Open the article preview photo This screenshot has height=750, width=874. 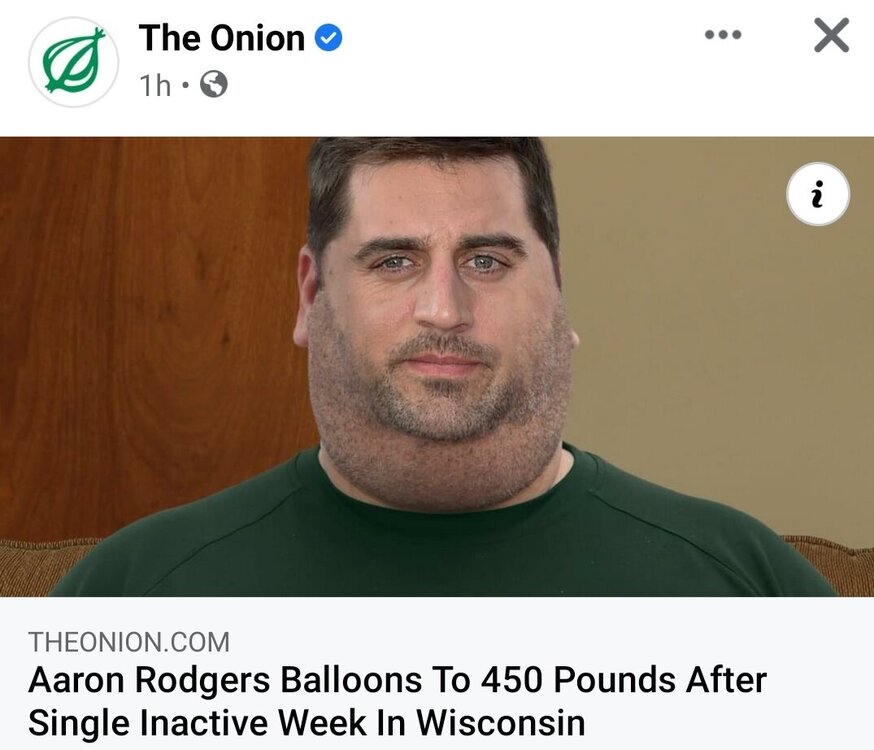tap(437, 367)
